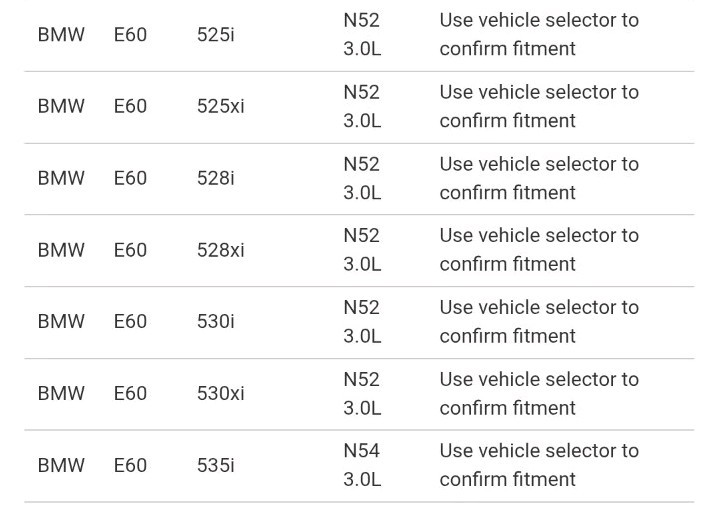Select the 525xi model cell
718x505 pixels.
click(x=220, y=106)
